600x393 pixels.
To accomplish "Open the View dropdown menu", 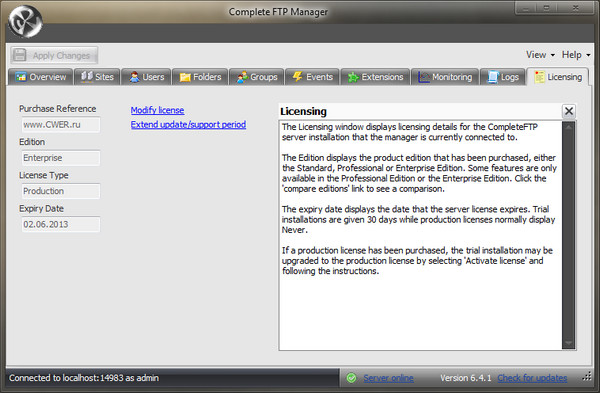I will (540, 55).
